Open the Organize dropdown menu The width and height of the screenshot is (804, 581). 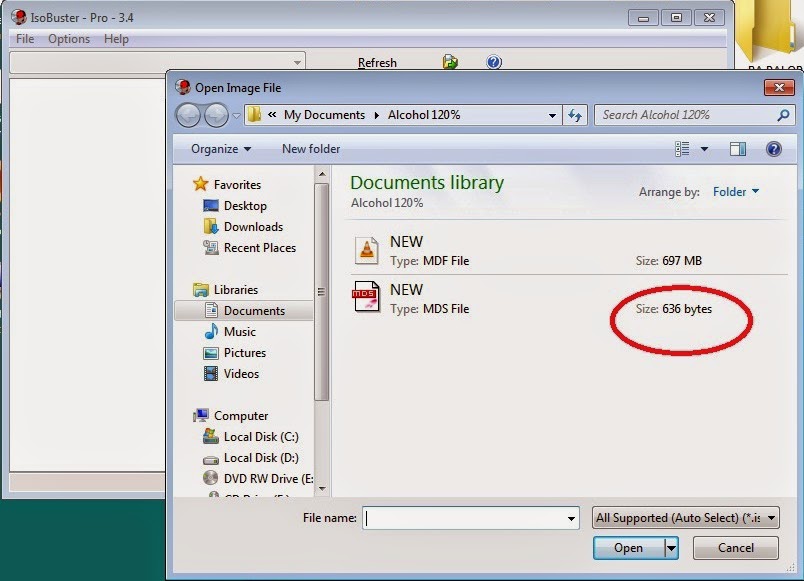click(221, 149)
